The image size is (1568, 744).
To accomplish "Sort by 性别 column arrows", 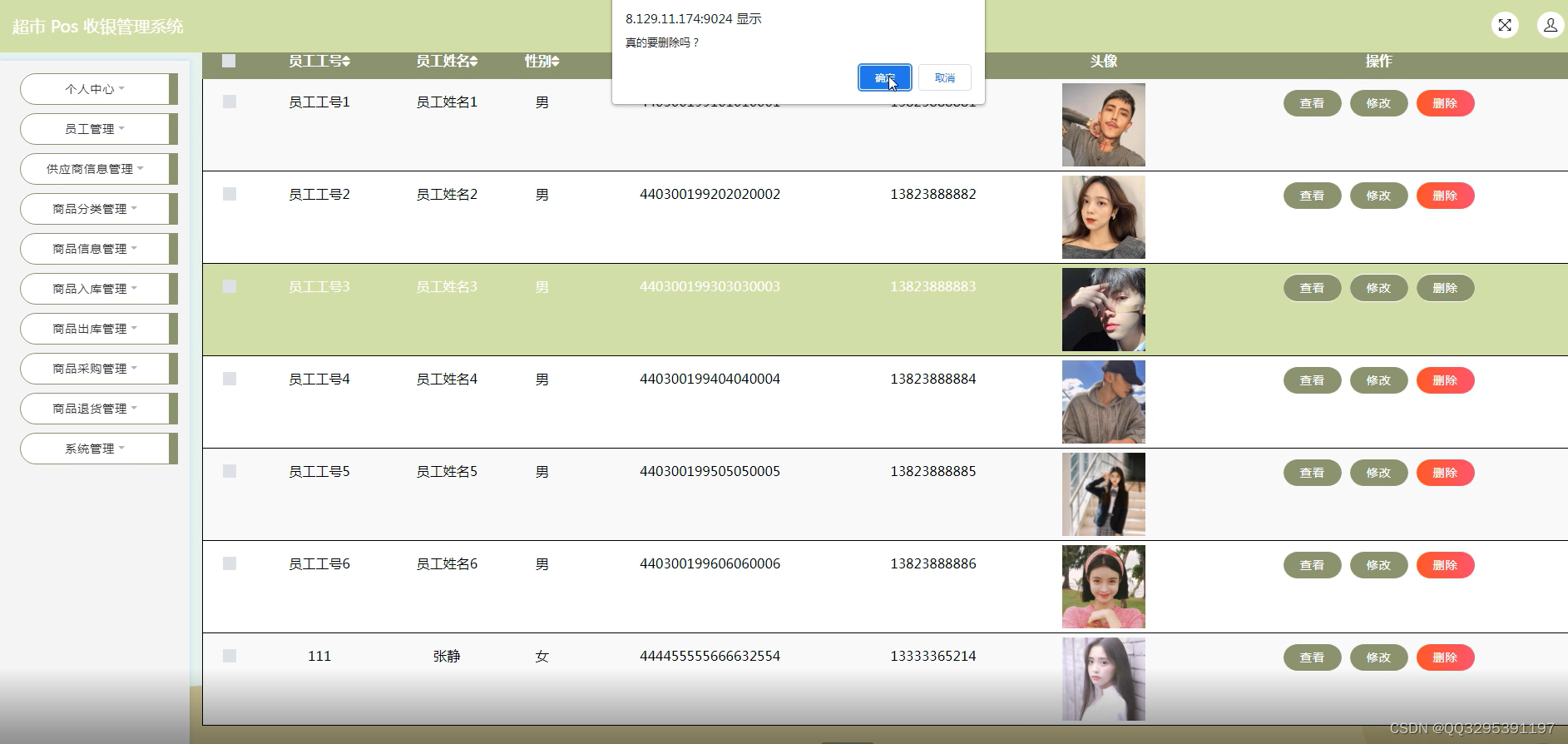I will (x=555, y=62).
